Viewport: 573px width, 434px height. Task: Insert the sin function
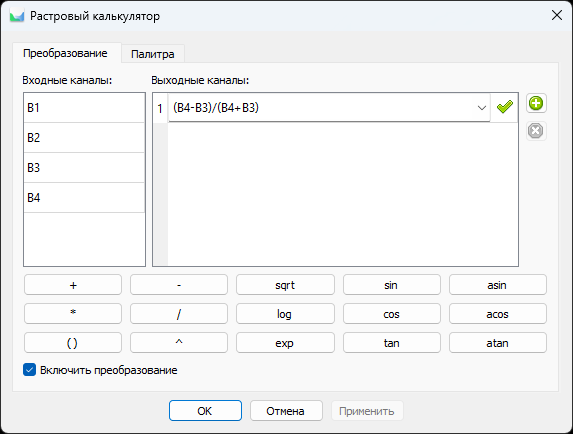tap(391, 285)
